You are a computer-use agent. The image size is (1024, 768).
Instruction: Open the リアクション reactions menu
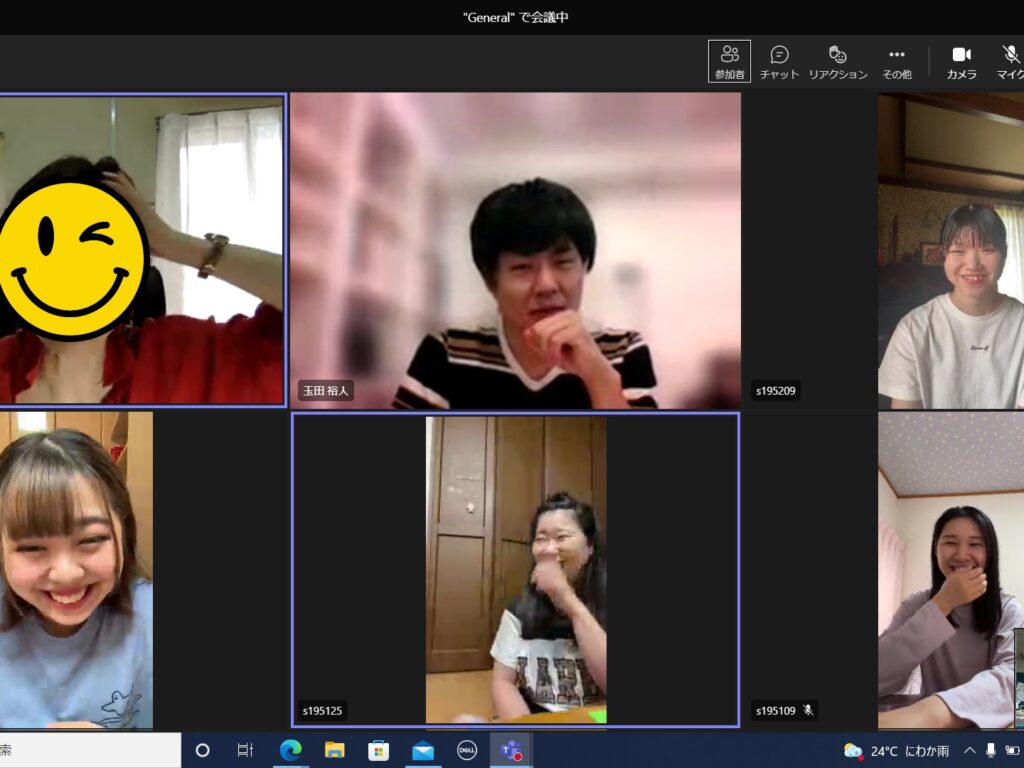click(838, 61)
